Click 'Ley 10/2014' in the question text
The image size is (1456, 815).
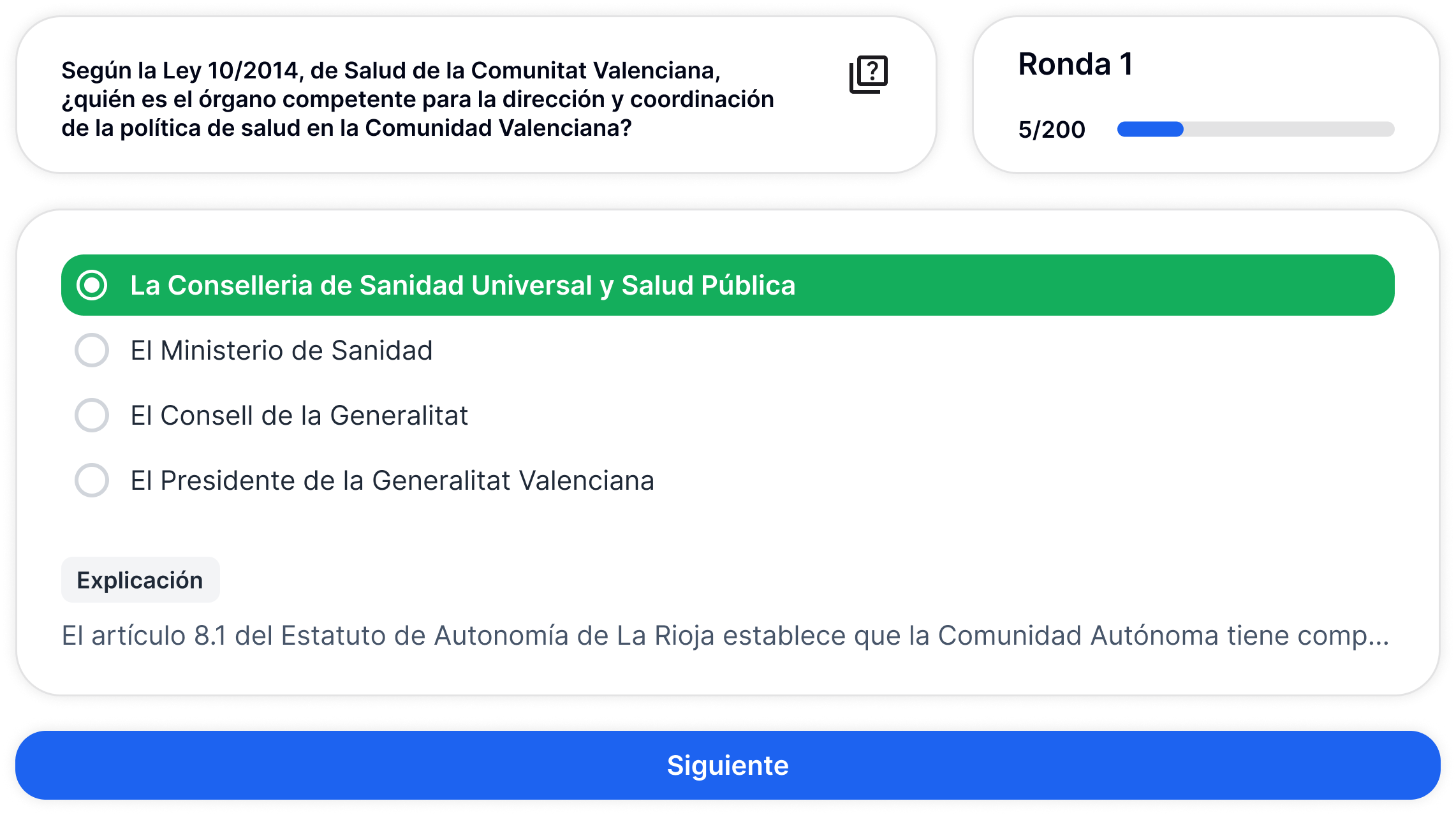point(230,70)
